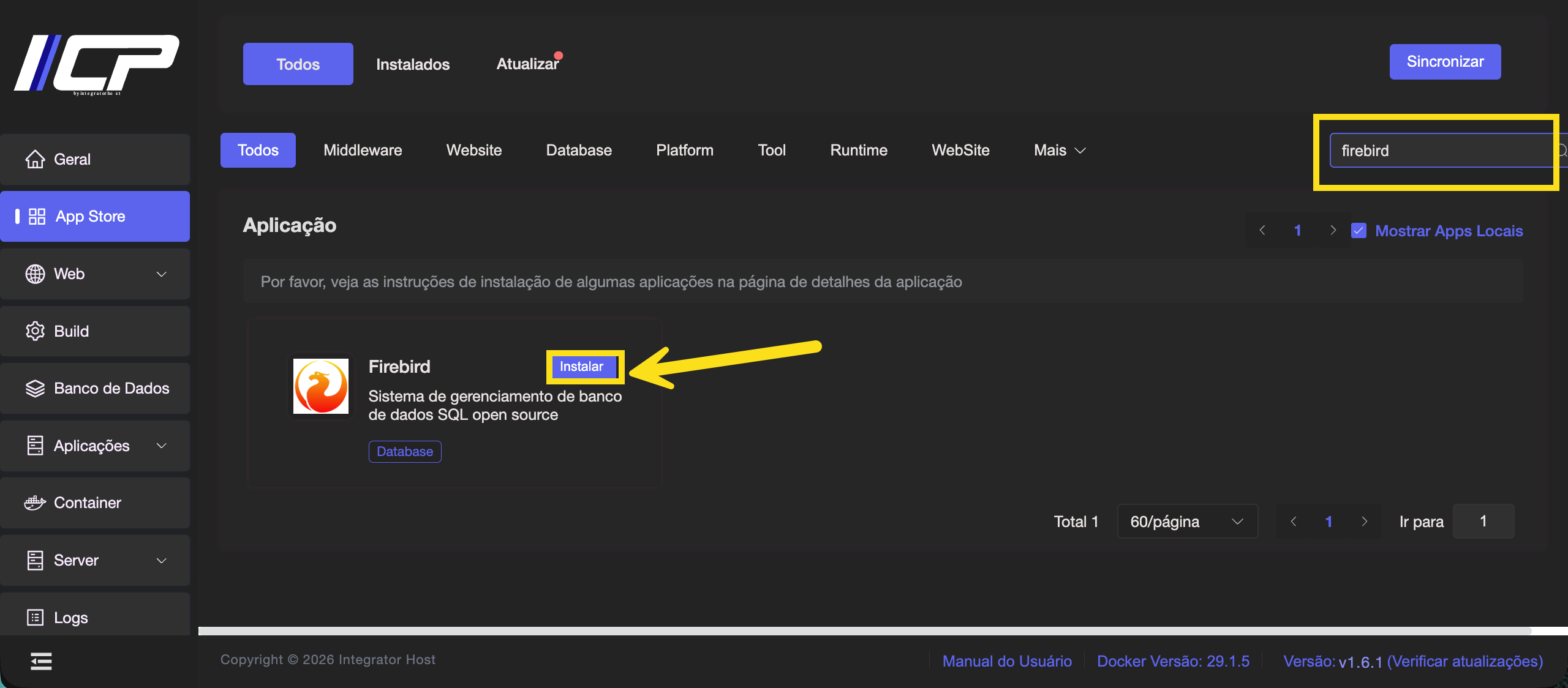Click the Logs list icon
Viewport: 1568px width, 688px height.
tap(35, 618)
